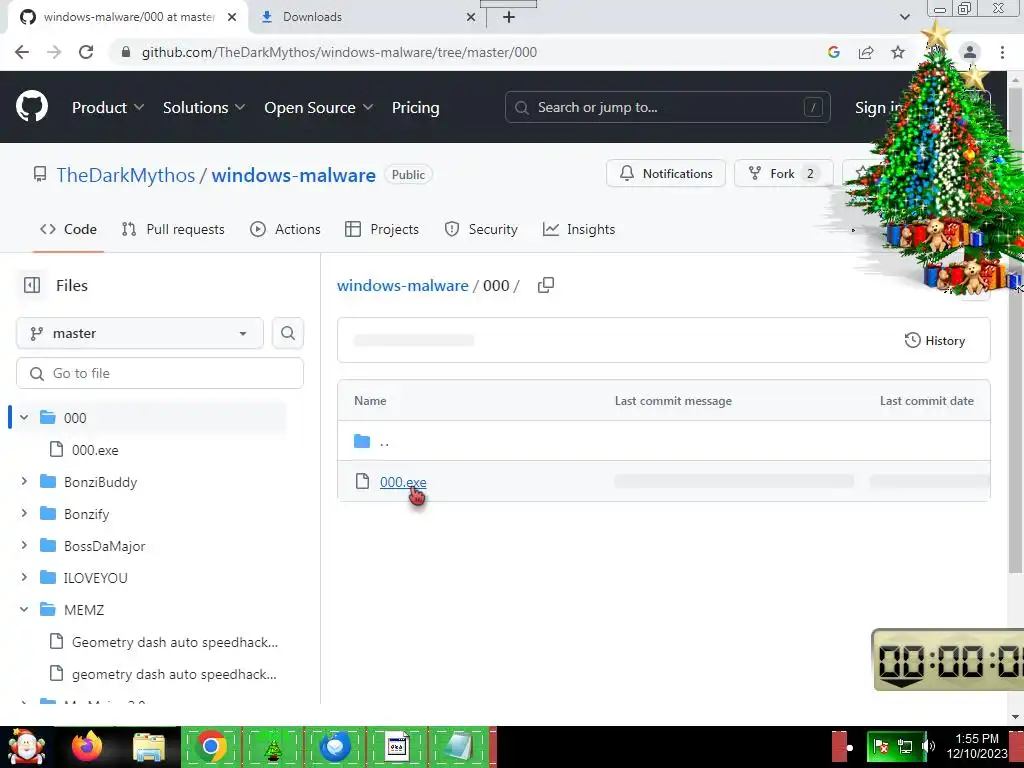1024x768 pixels.
Task: Click the Notifications button
Action: pos(665,174)
